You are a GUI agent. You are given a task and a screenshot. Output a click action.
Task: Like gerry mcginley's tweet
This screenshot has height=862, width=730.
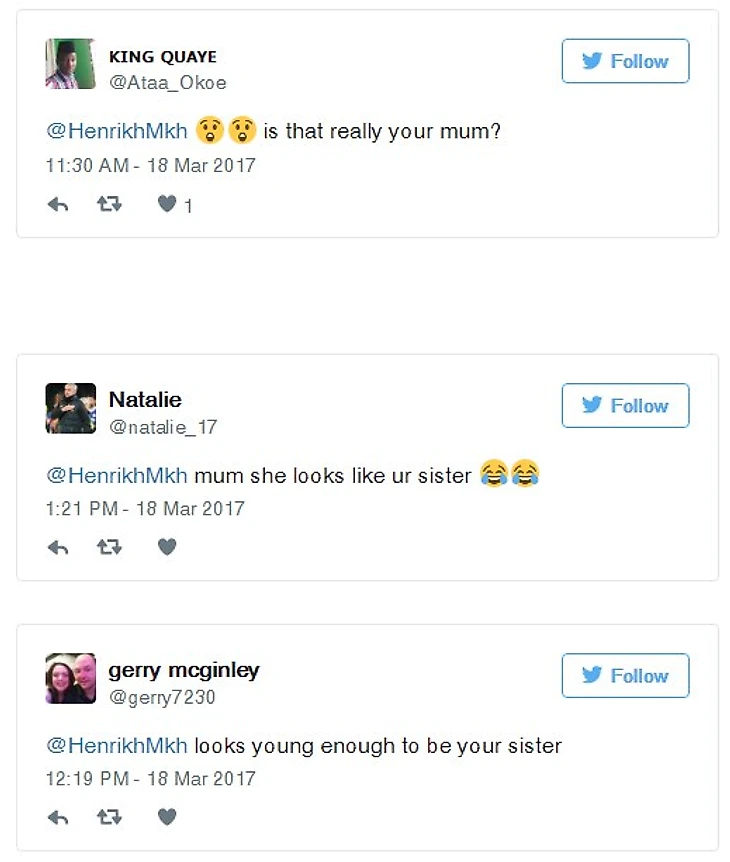(x=167, y=817)
